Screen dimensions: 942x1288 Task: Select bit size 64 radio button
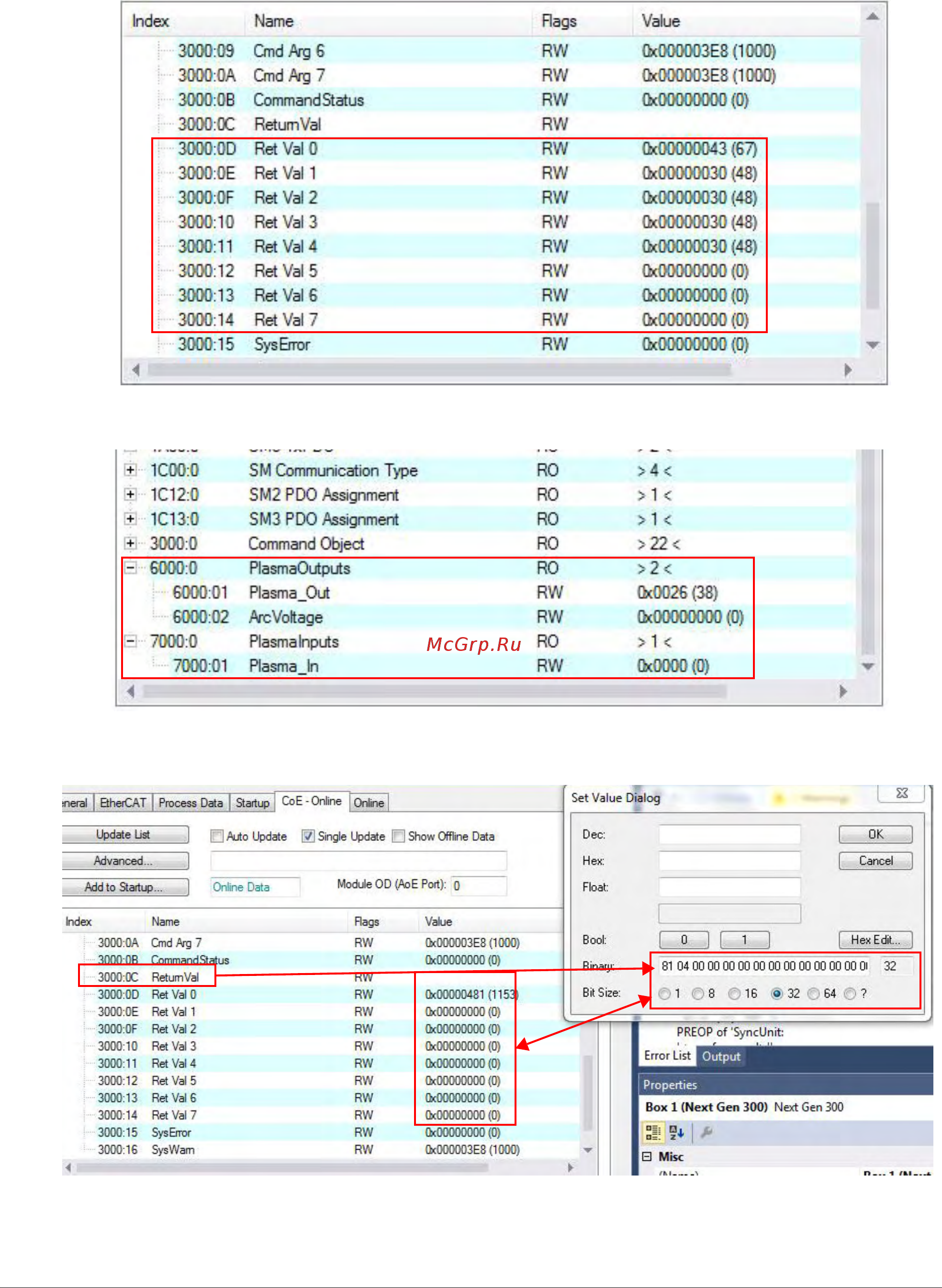pos(814,994)
